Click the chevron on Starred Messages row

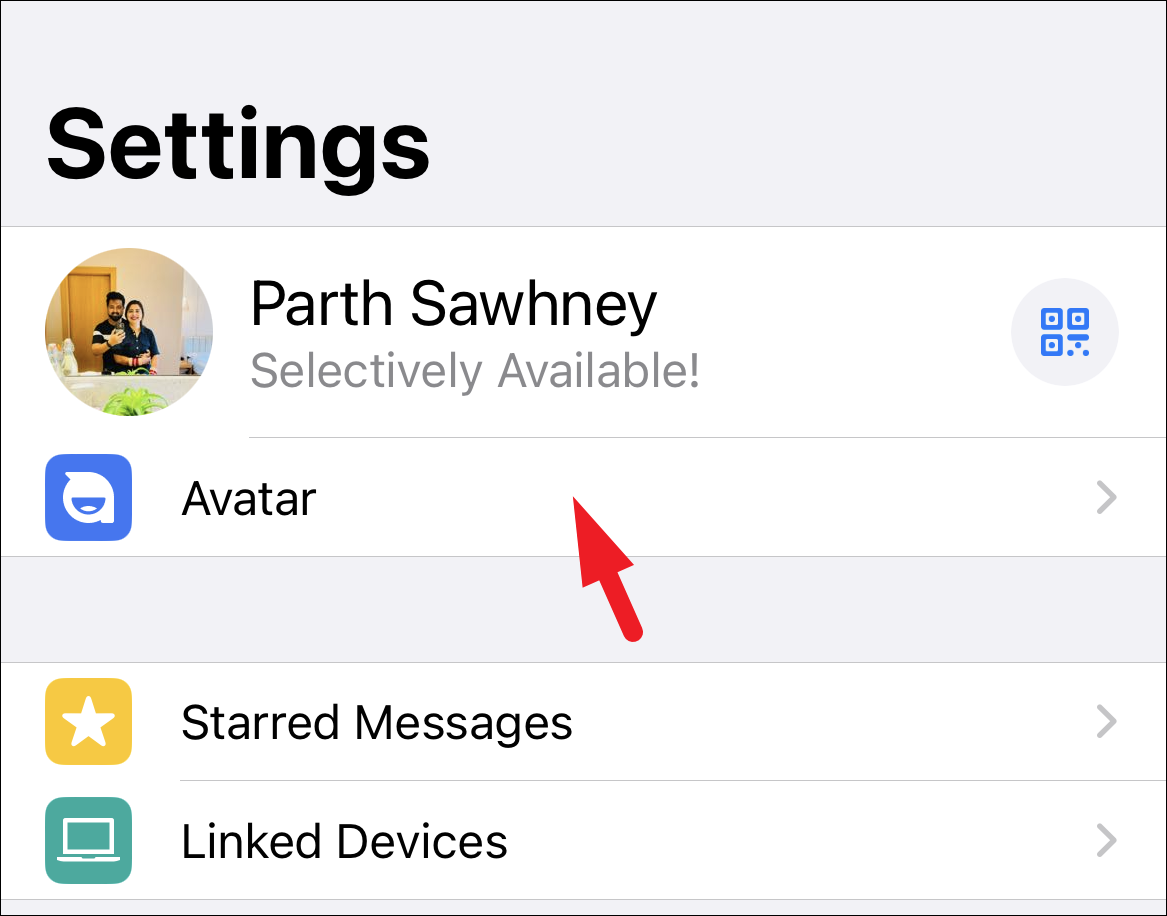[x=1107, y=721]
